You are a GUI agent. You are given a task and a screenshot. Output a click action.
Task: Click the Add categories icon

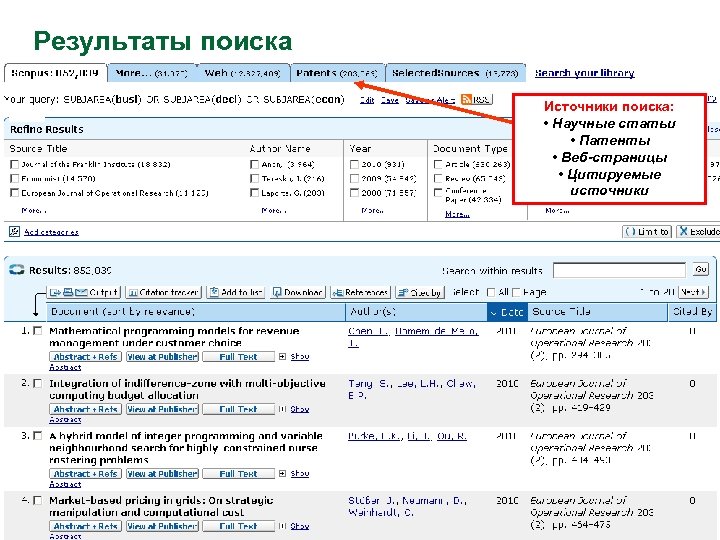14,232
